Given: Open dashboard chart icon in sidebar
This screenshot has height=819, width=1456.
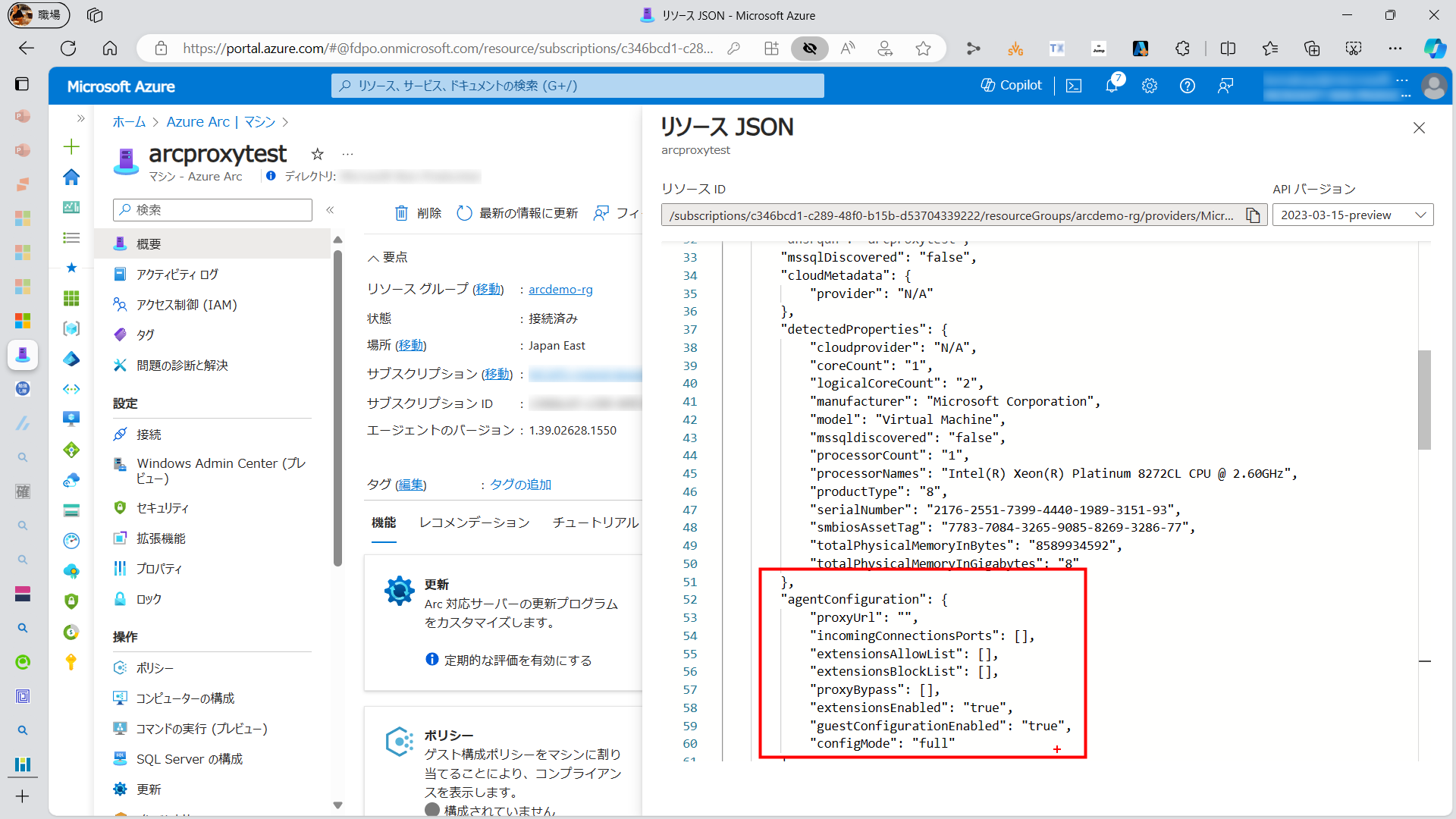Looking at the screenshot, I should tap(71, 207).
